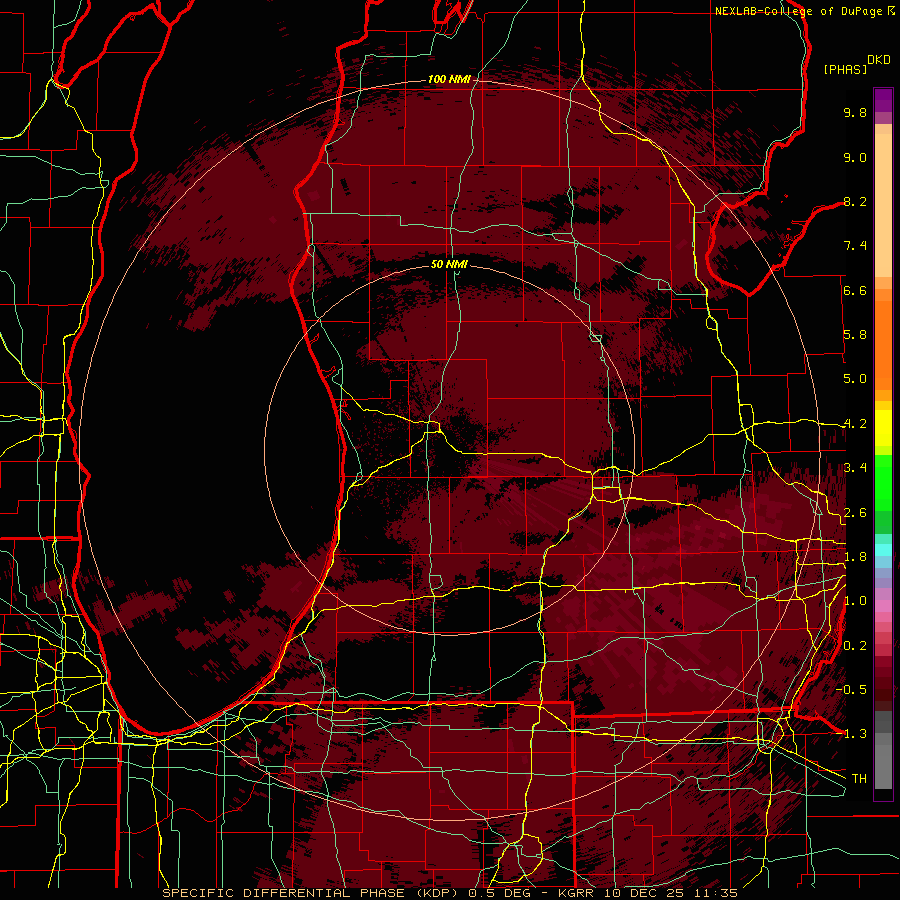Click the 5.0 value on the scale
900x900 pixels.
pos(855,379)
